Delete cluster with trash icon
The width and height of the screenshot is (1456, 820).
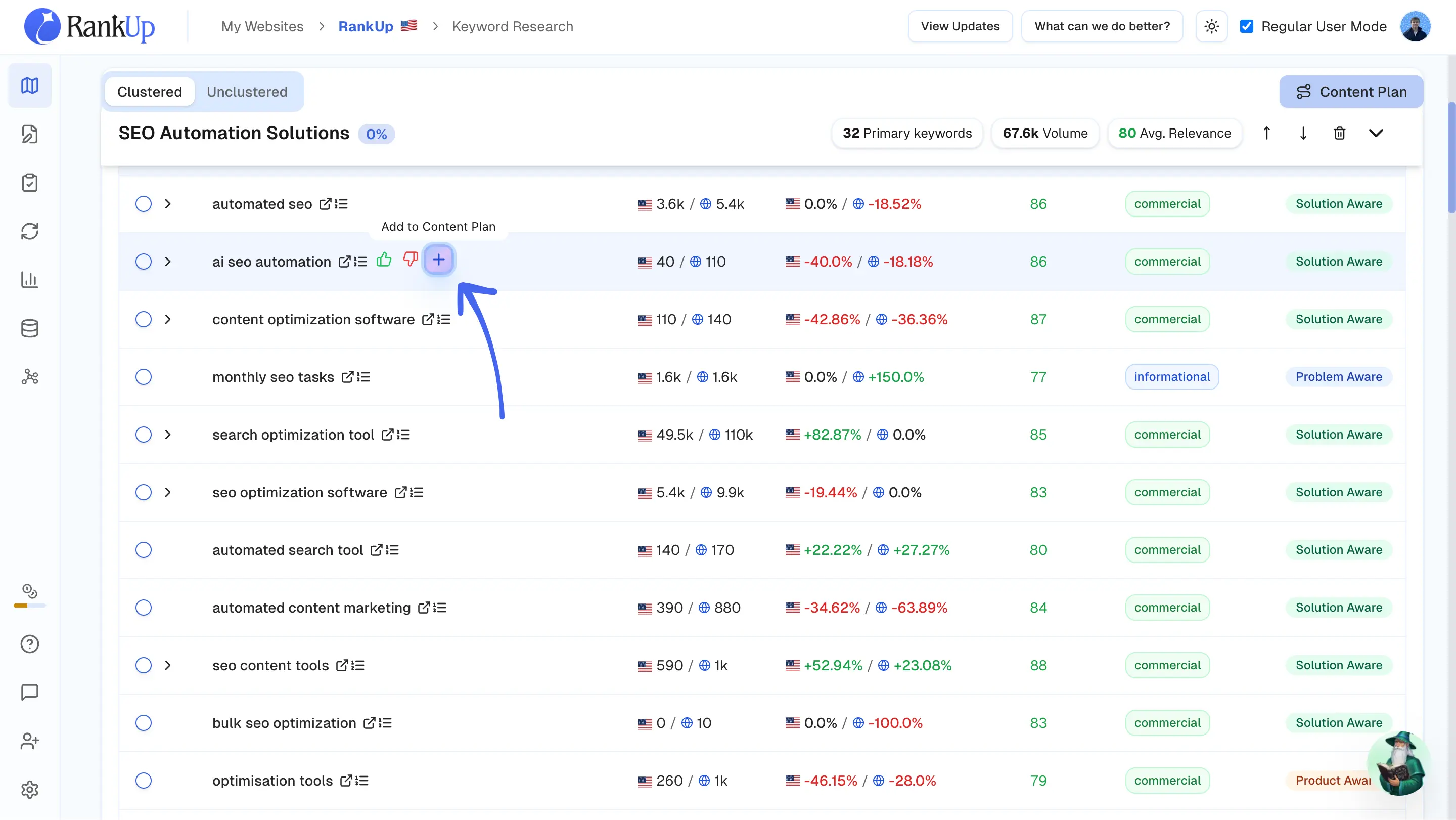click(1339, 134)
